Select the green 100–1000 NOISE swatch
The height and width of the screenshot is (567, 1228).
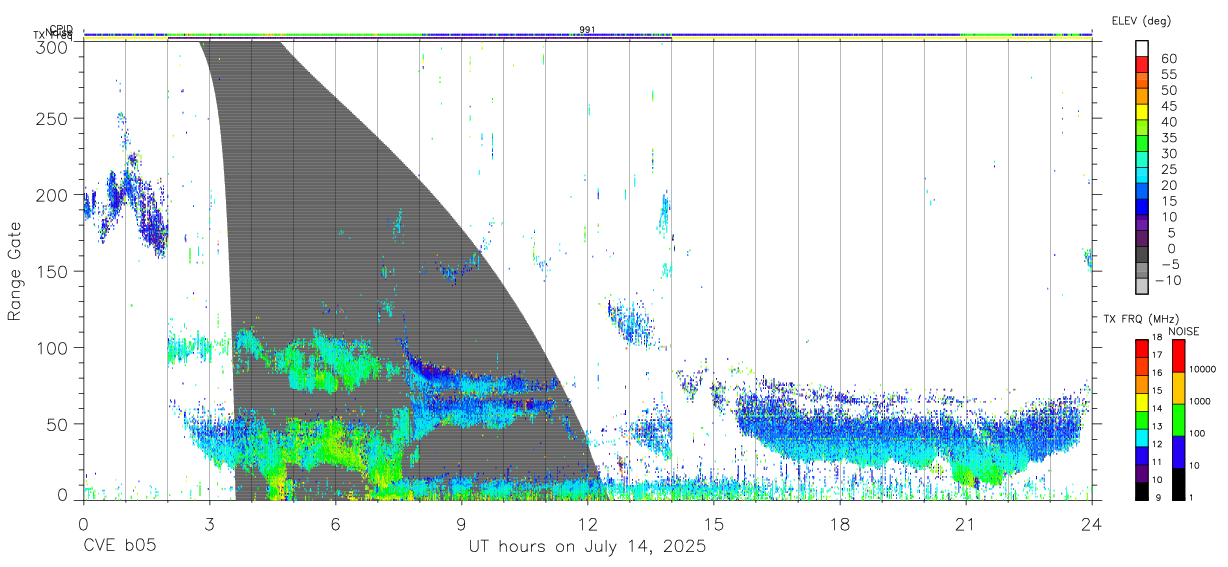(1178, 419)
